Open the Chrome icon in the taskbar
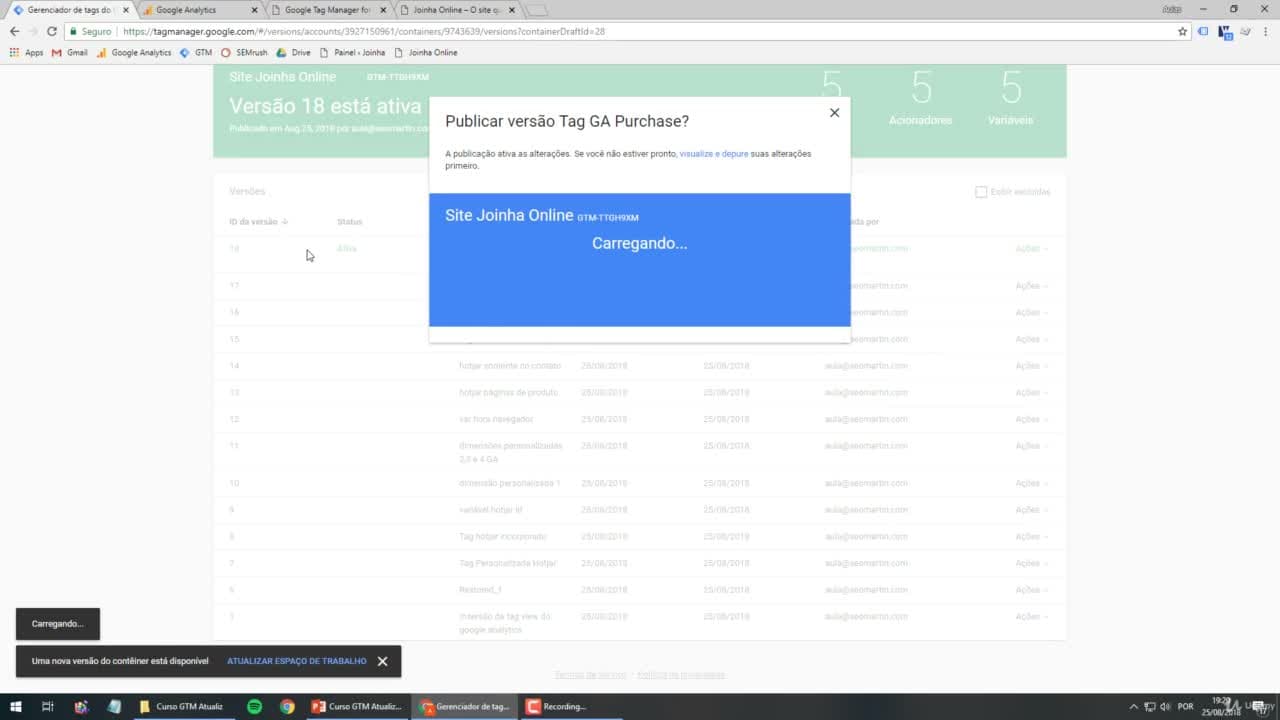 click(x=287, y=706)
